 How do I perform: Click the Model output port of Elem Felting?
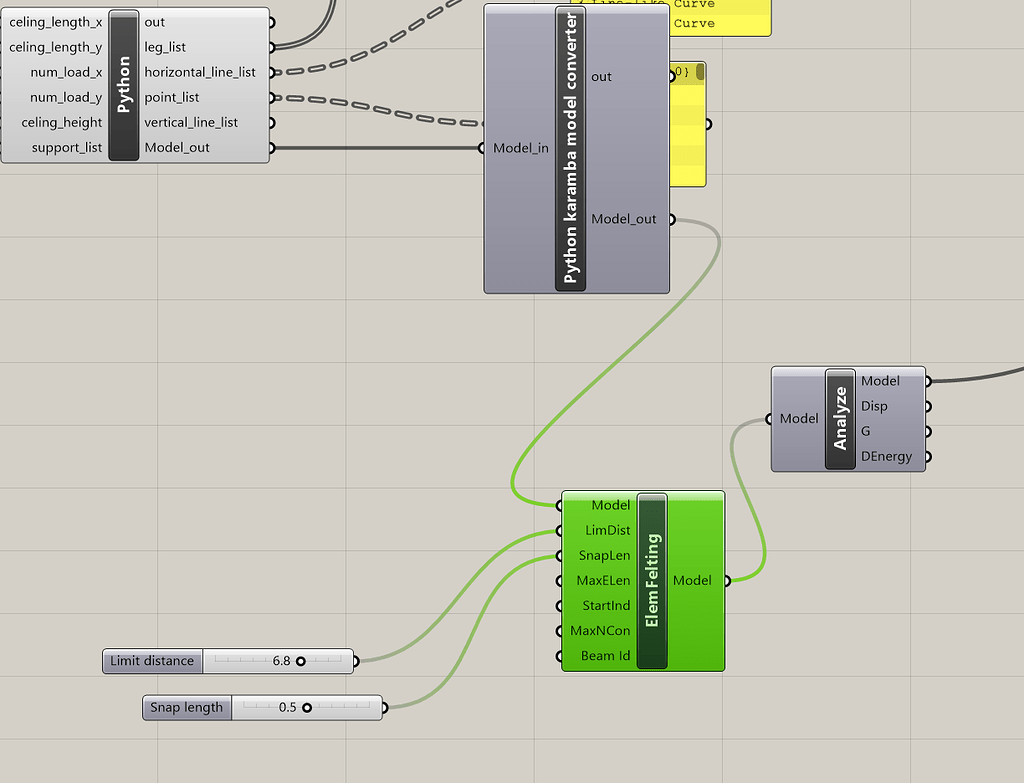coord(727,580)
